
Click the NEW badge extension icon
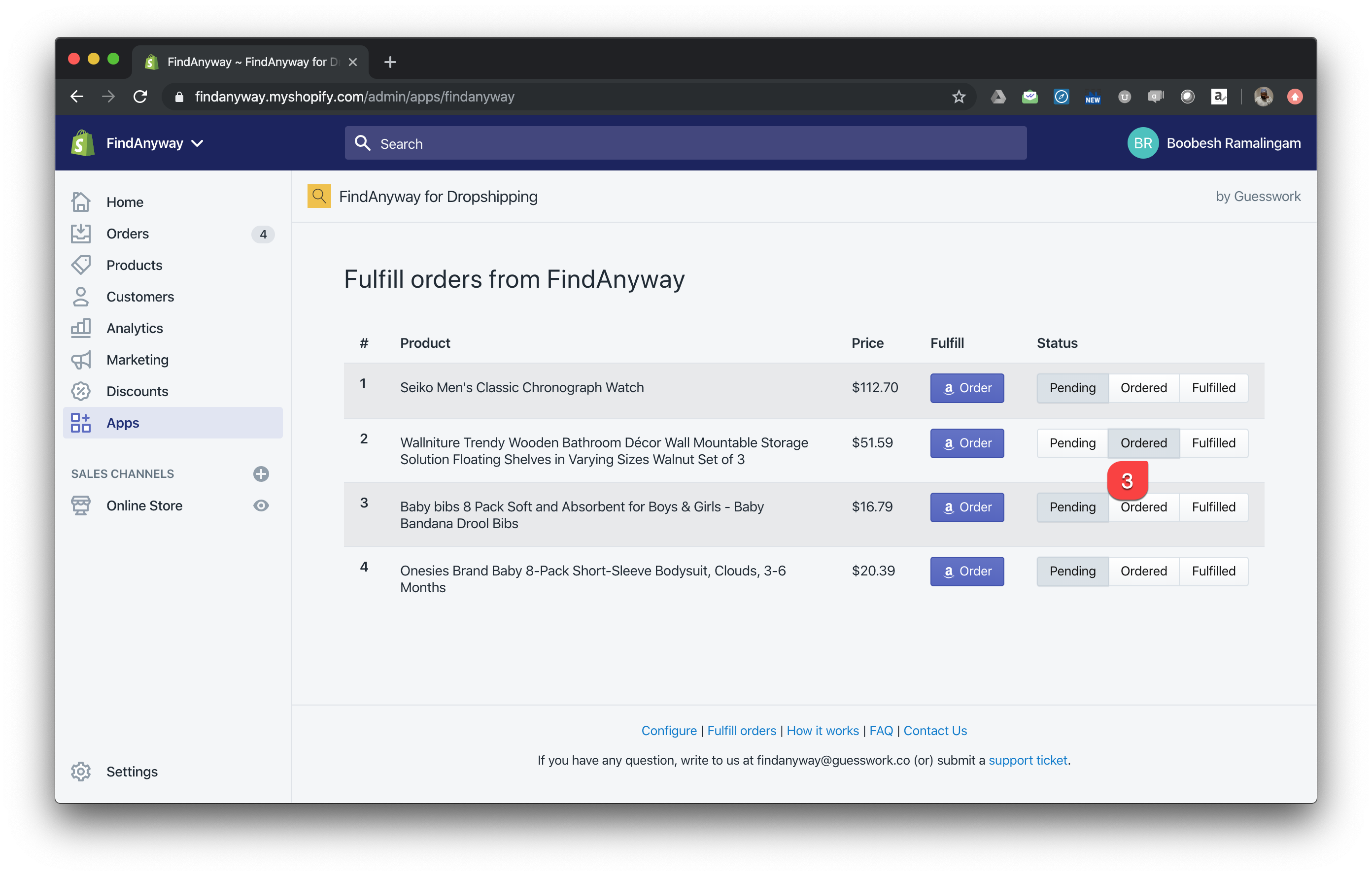pos(1092,98)
